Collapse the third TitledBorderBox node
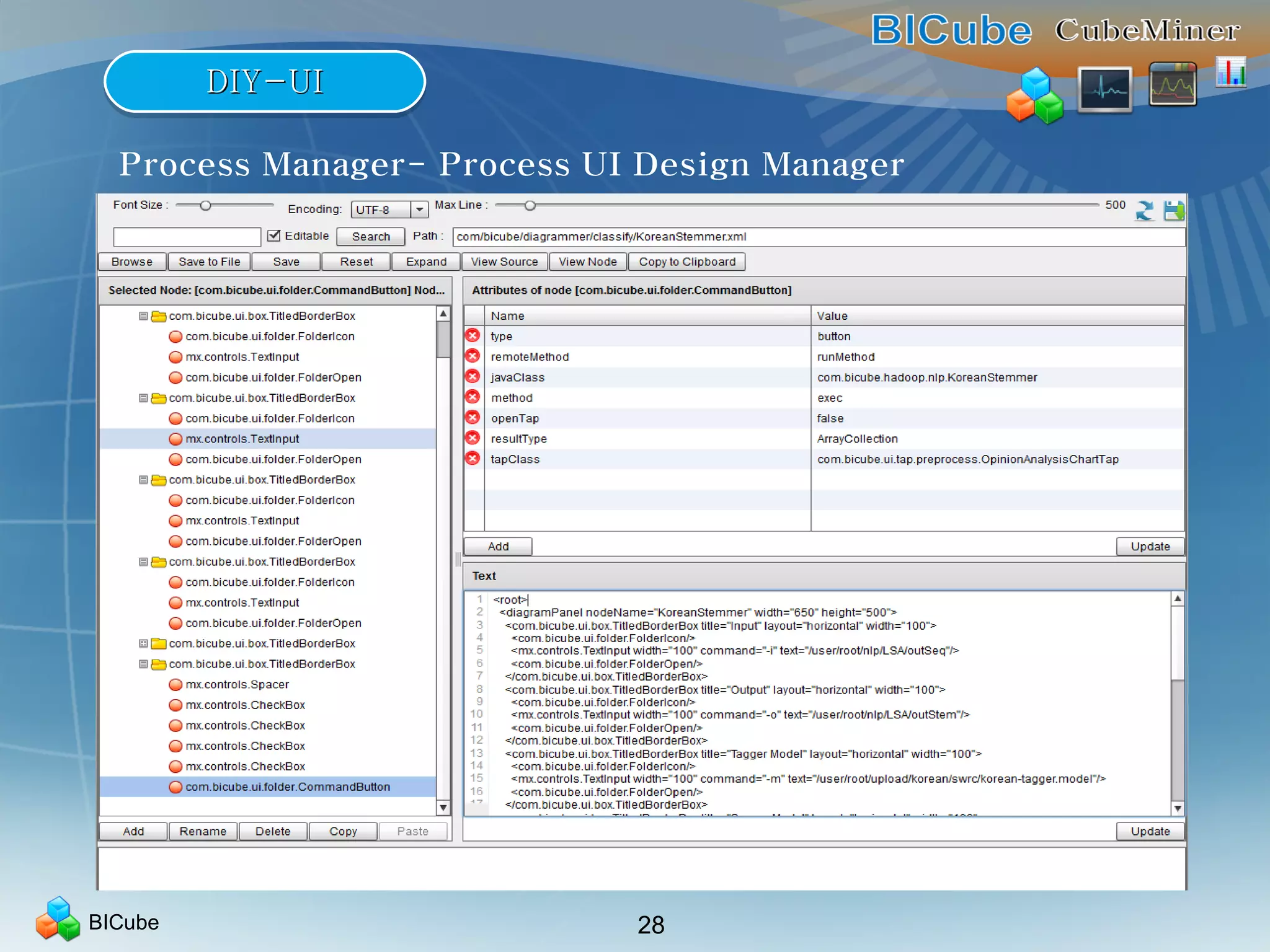 coord(143,480)
